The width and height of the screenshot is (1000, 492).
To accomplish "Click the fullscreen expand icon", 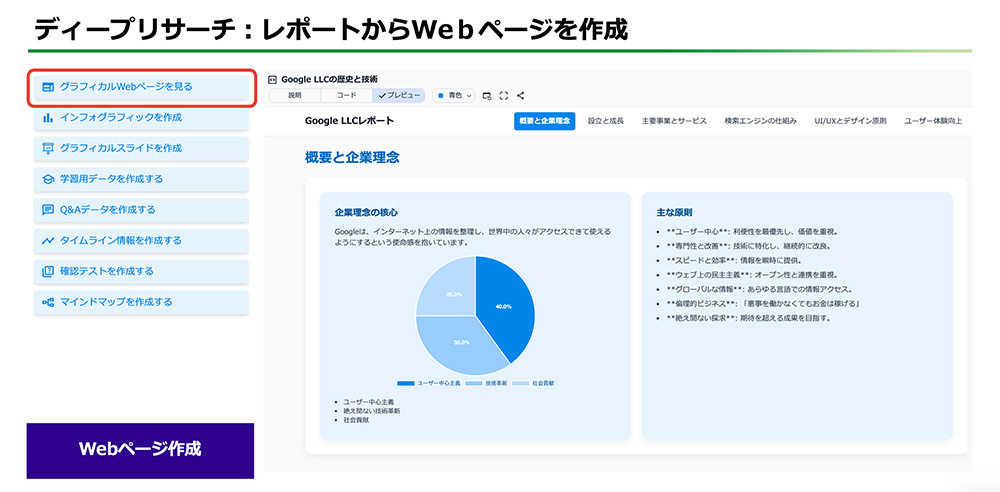I will tap(503, 96).
